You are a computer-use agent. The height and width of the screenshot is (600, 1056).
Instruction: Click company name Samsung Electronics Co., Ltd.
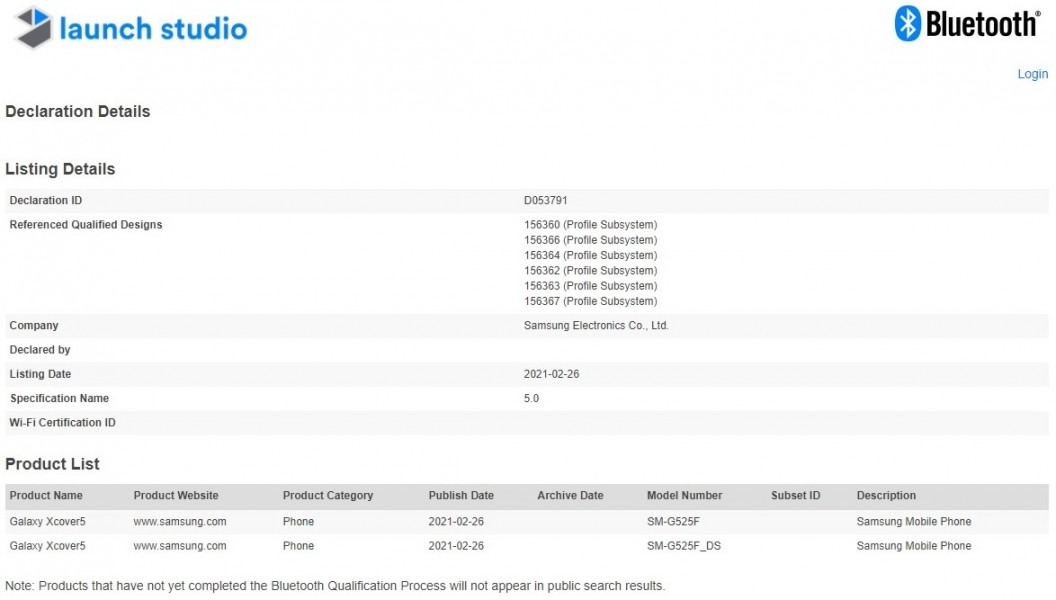(596, 326)
